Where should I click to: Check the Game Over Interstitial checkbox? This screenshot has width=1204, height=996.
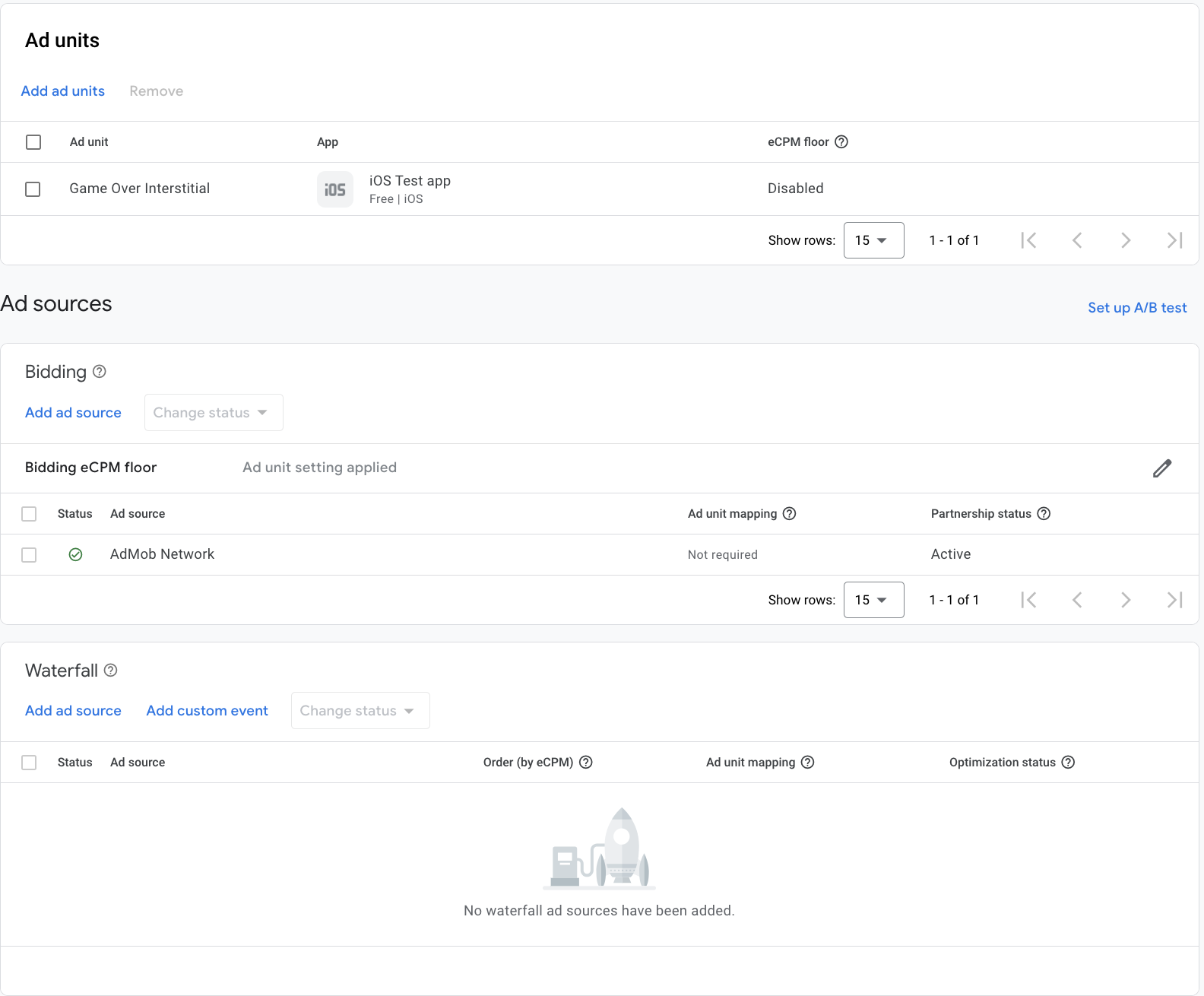pyautogui.click(x=33, y=189)
